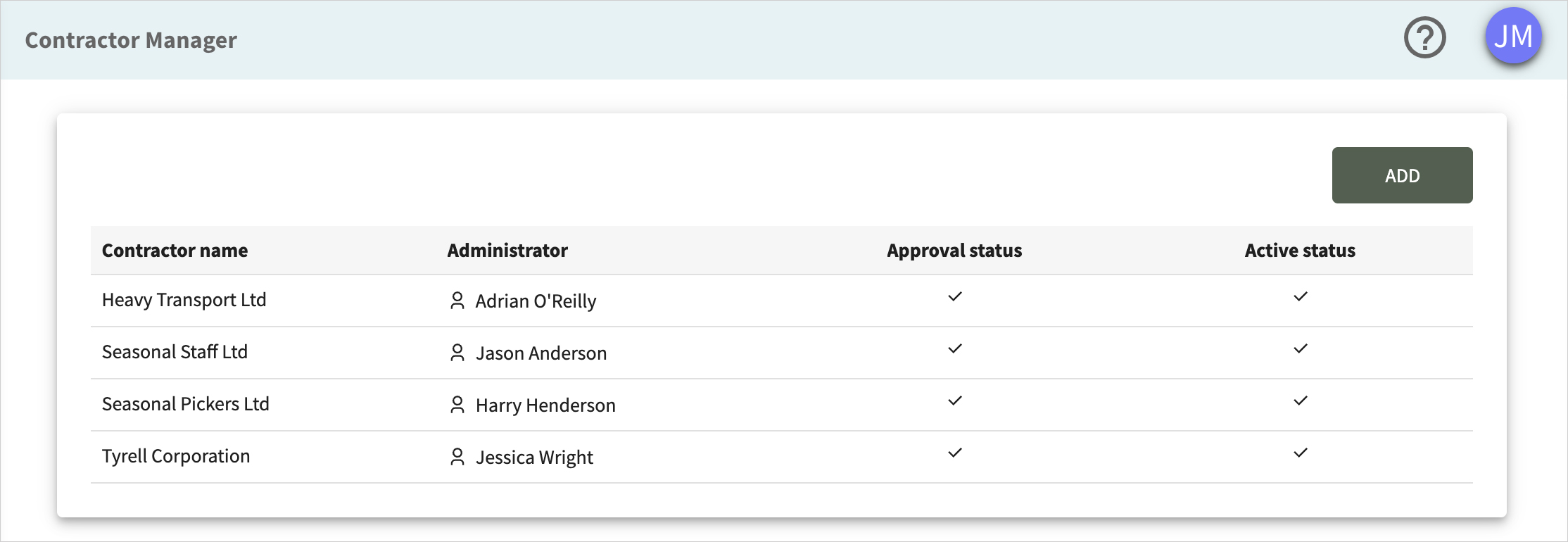
Task: Click administrator name Harry Henderson
Action: coord(545,405)
